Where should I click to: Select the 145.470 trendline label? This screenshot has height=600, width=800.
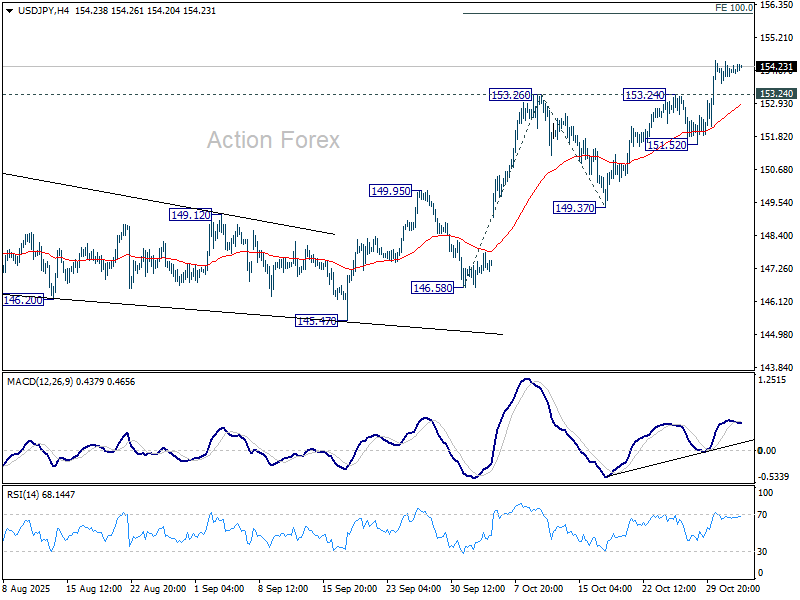314,320
